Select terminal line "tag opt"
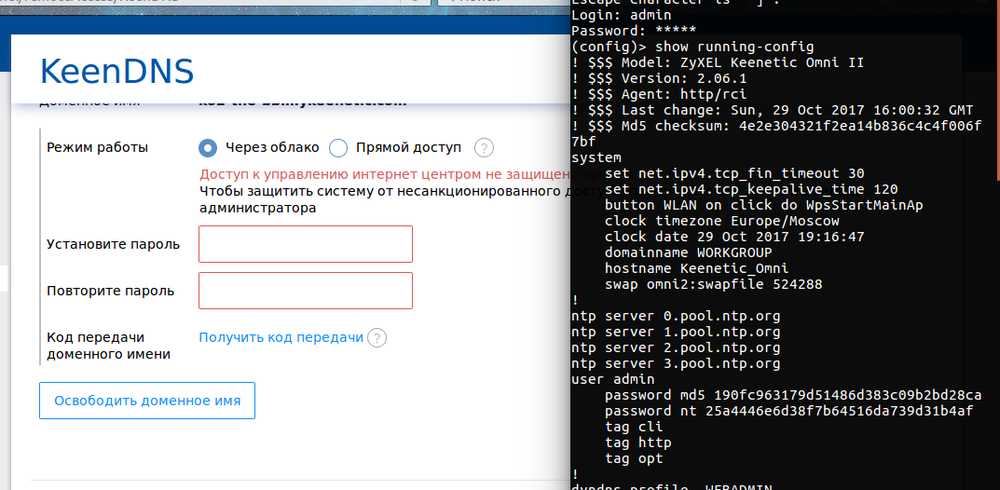Screen dimensions: 1000x490 coord(634,458)
